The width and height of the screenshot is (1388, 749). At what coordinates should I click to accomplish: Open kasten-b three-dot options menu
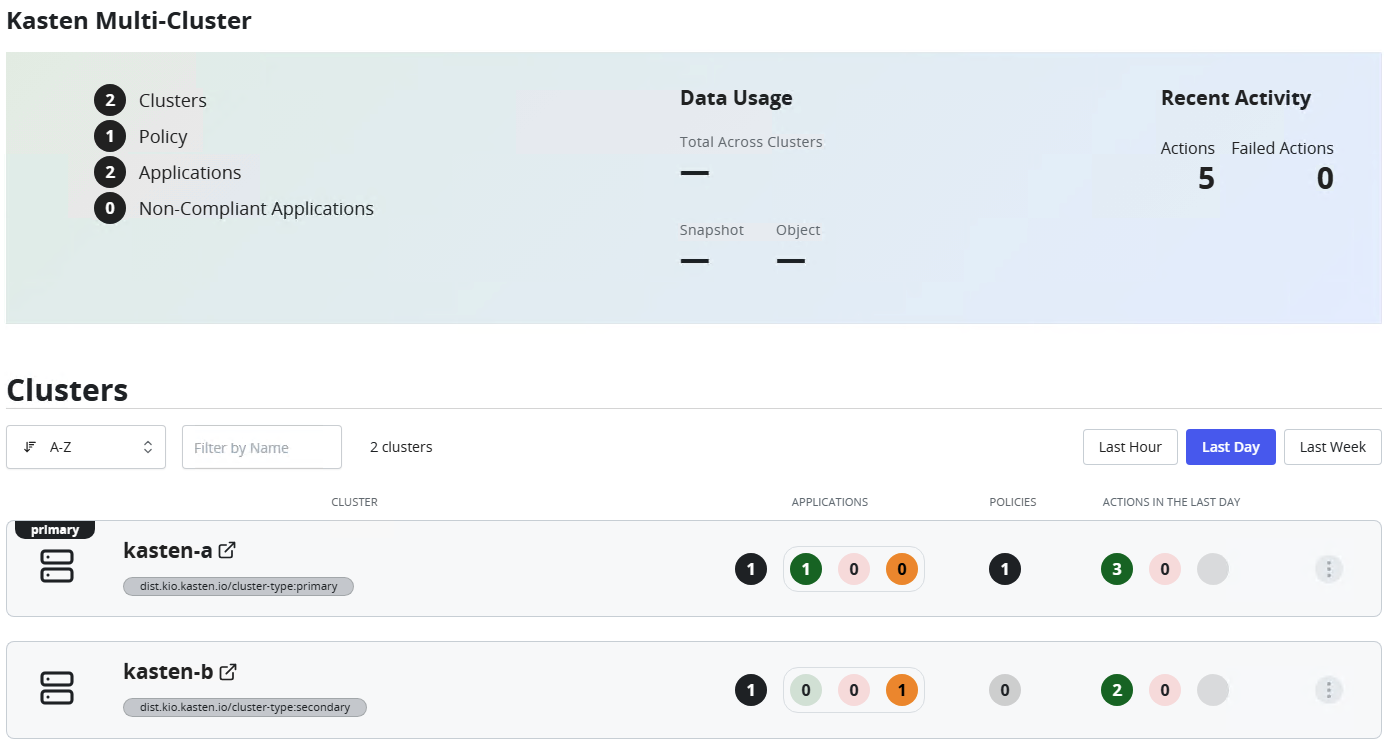(1328, 690)
